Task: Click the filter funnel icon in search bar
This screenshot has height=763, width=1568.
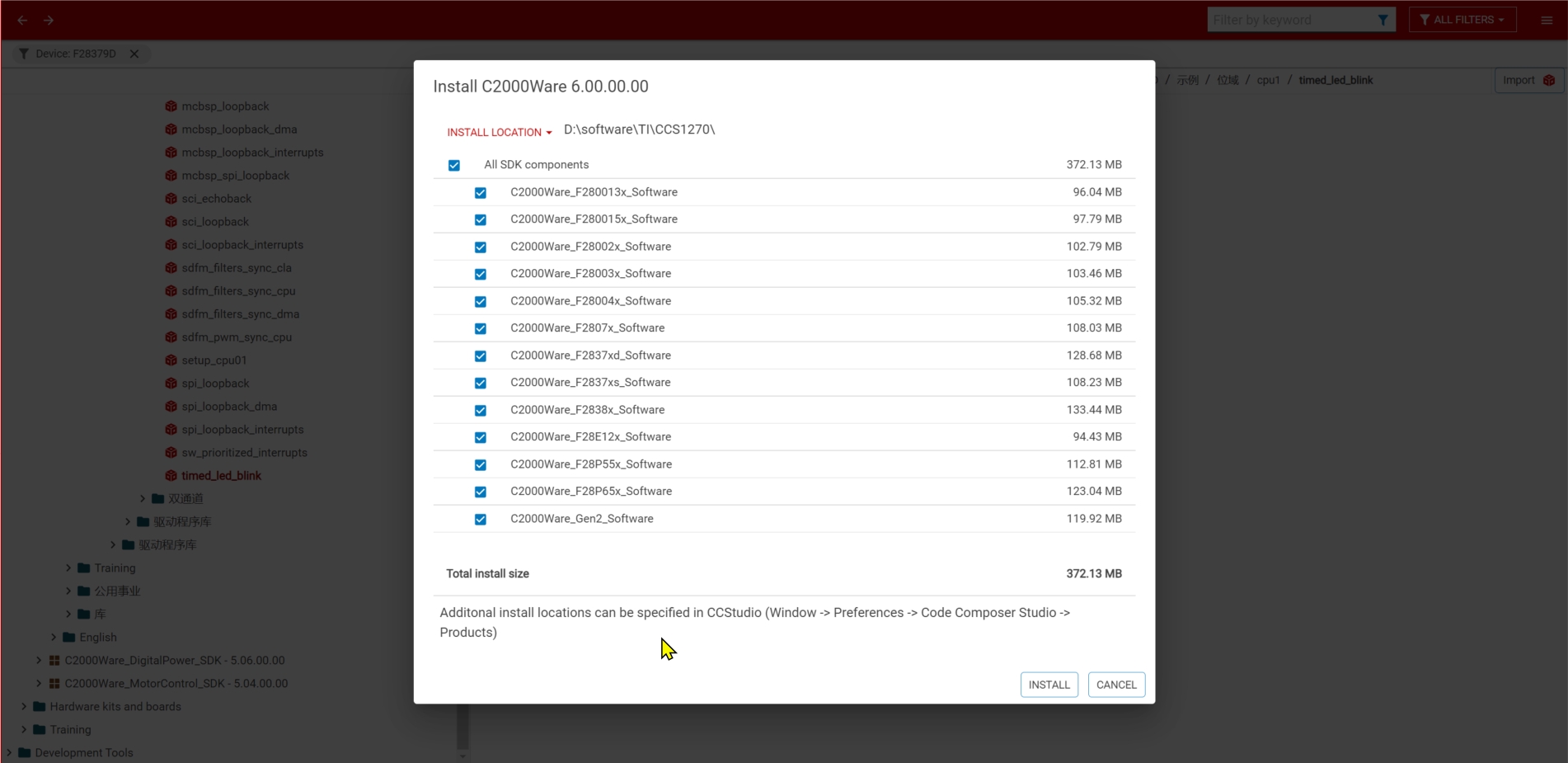Action: tap(1383, 19)
